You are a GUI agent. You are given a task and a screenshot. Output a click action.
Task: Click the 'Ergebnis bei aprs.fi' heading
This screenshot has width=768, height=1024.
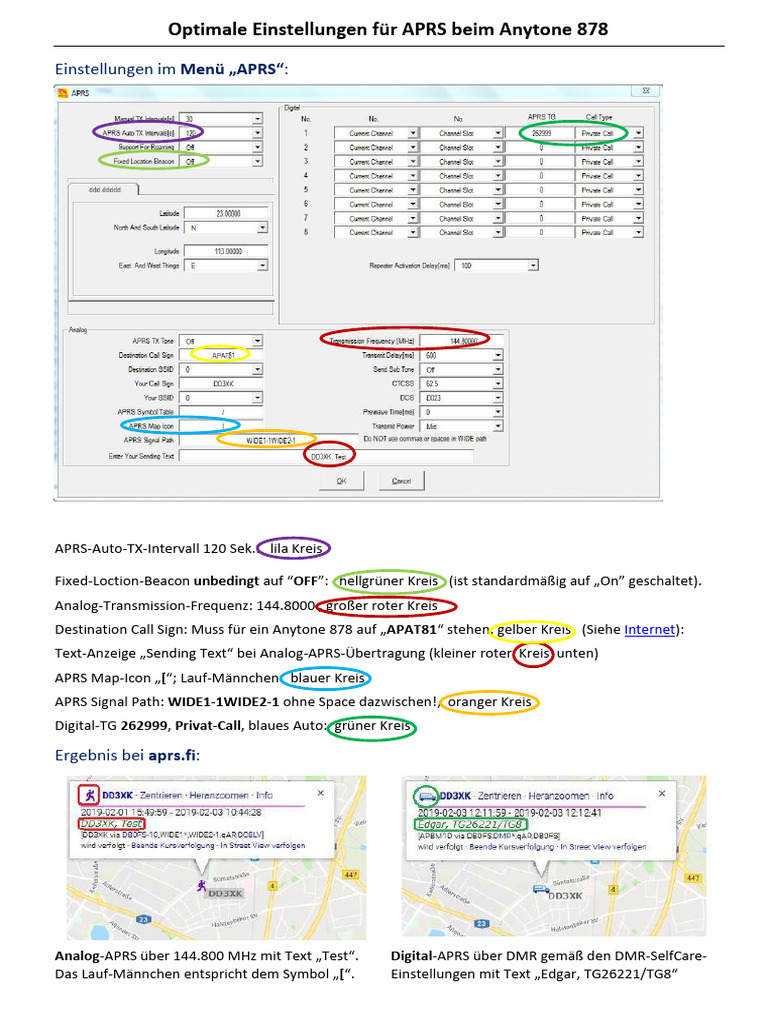pyautogui.click(x=127, y=755)
